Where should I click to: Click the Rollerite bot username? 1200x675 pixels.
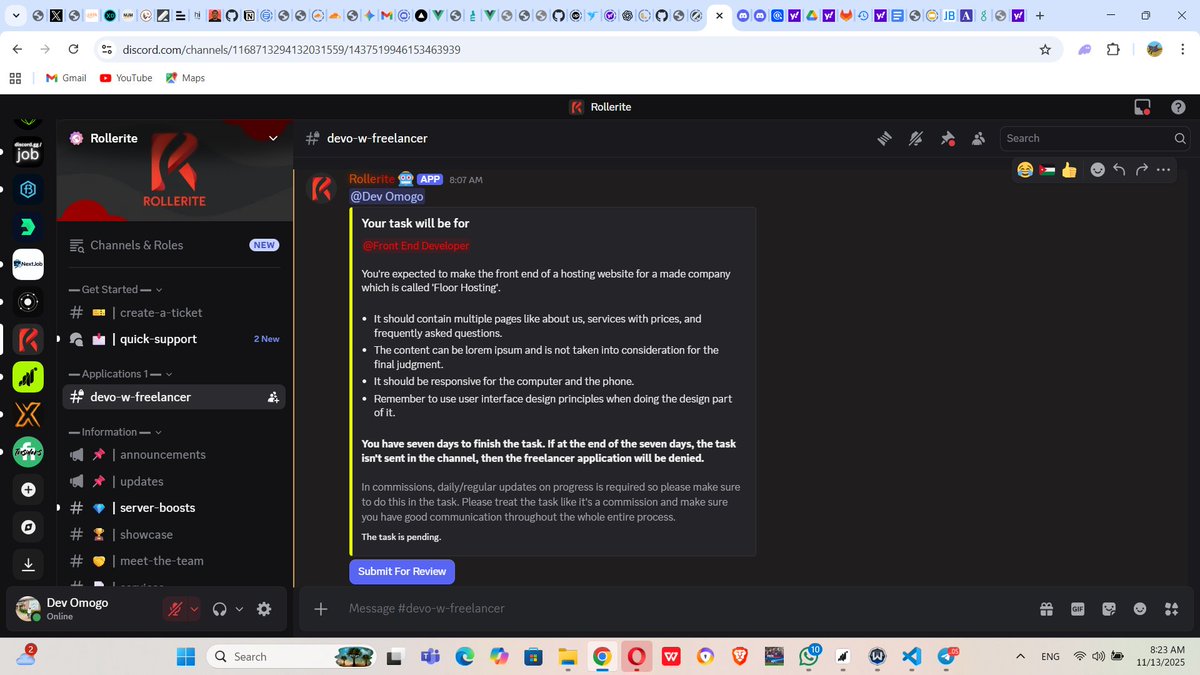coord(371,179)
